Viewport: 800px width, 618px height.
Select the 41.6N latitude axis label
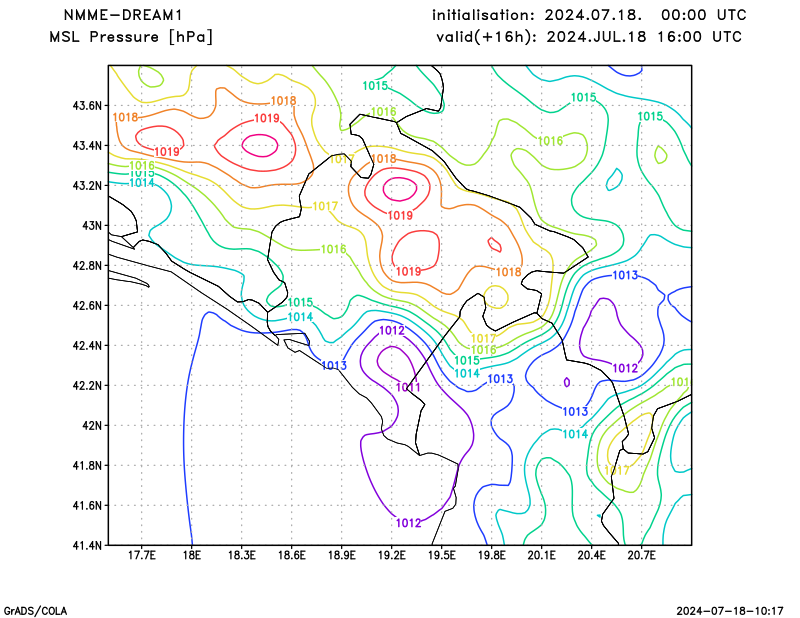87,505
